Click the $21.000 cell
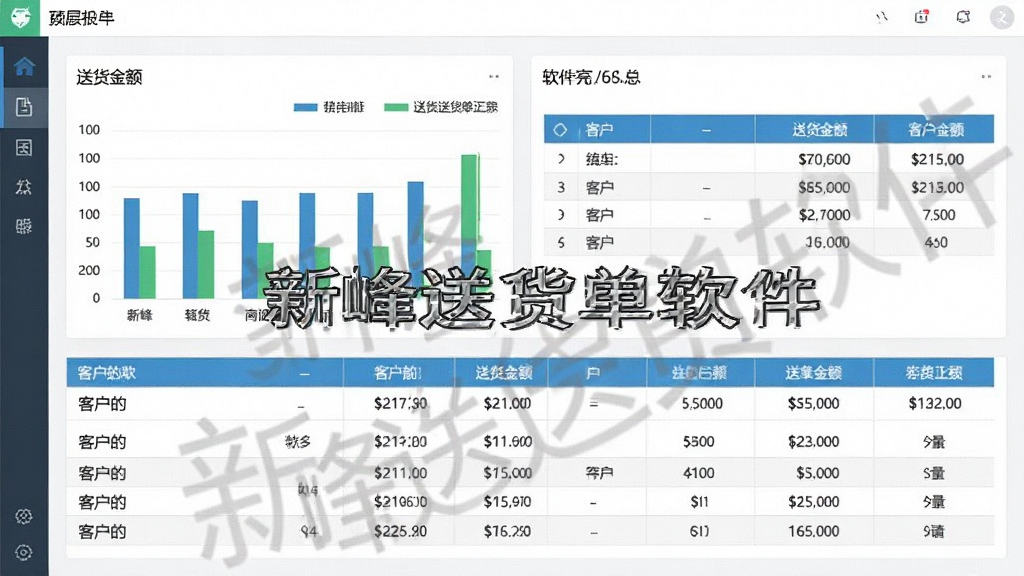Viewport: 1024px width, 576px height. (x=507, y=404)
